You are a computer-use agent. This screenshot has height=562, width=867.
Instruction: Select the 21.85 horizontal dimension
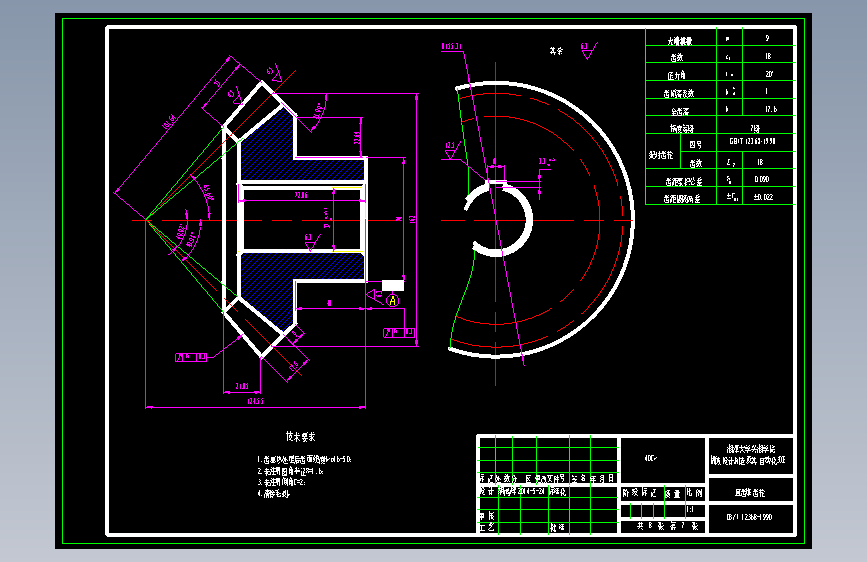pyautogui.click(x=242, y=386)
